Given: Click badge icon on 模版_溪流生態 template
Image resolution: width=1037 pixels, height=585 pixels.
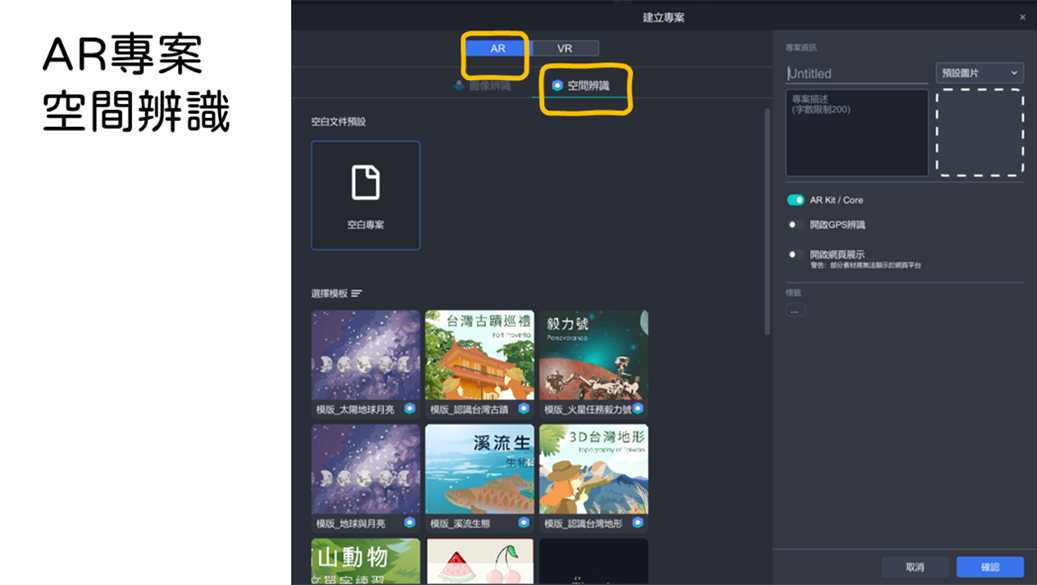Looking at the screenshot, I should pyautogui.click(x=523, y=523).
